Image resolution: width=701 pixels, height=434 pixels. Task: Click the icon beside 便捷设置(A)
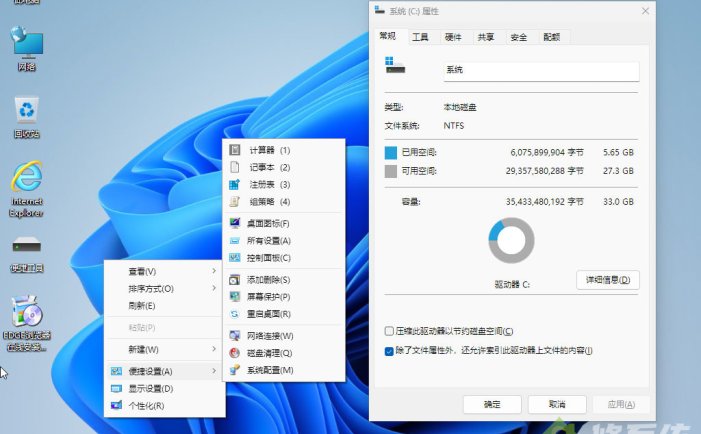click(116, 371)
